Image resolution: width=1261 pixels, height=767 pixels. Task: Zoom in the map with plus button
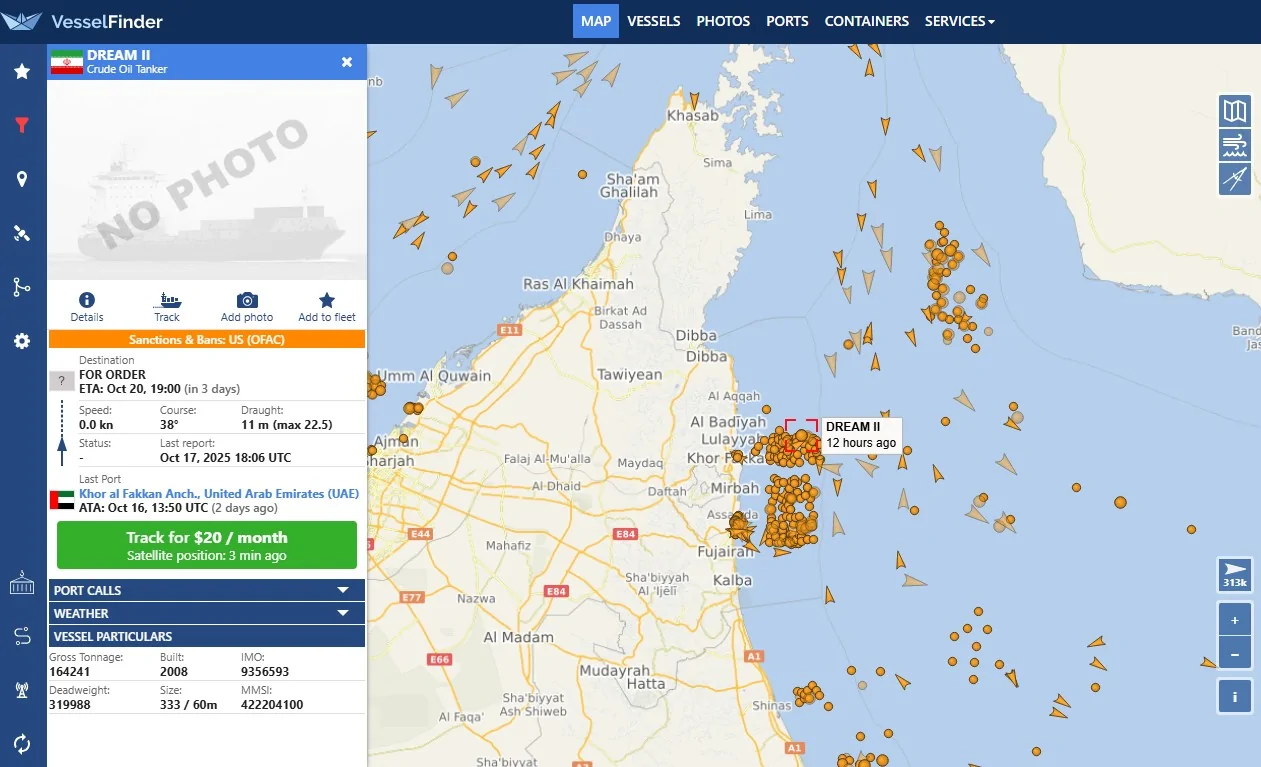pos(1235,620)
